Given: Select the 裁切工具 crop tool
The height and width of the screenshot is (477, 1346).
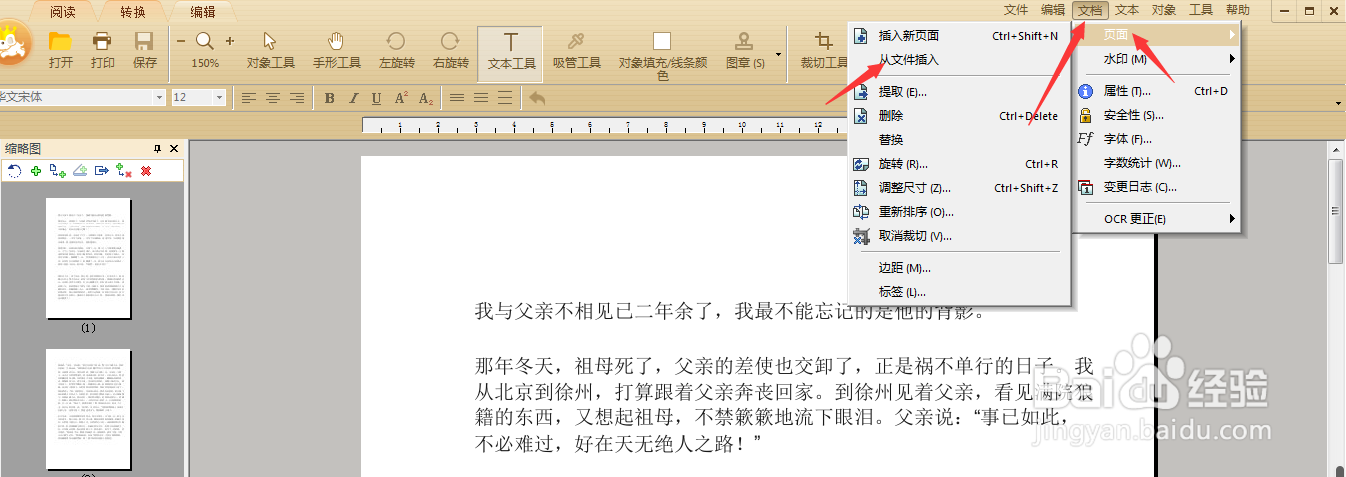Looking at the screenshot, I should (x=824, y=50).
